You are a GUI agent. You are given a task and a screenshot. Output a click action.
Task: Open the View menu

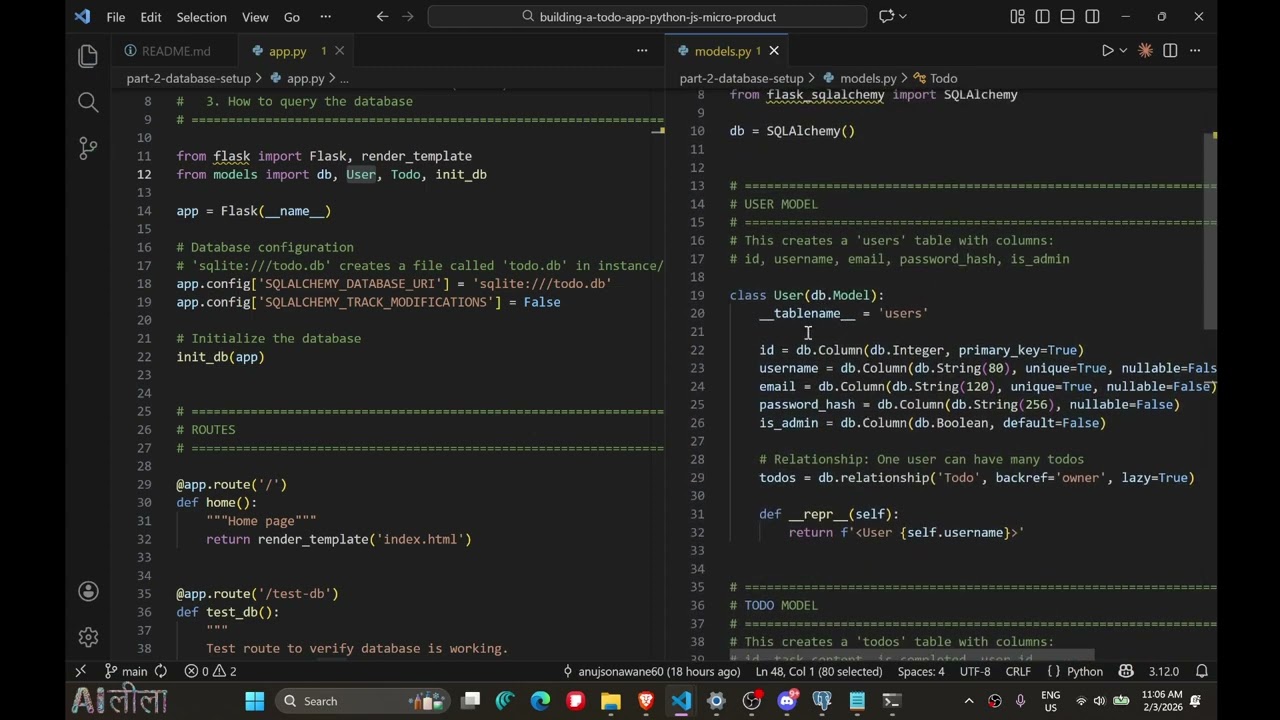255,17
